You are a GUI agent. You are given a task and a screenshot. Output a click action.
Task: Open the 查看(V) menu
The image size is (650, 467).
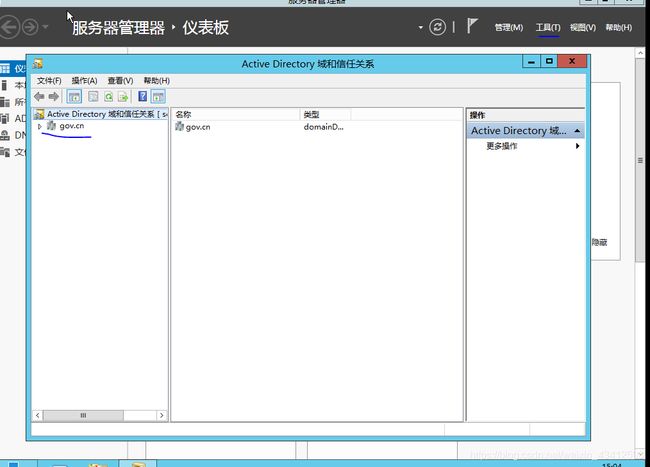120,80
